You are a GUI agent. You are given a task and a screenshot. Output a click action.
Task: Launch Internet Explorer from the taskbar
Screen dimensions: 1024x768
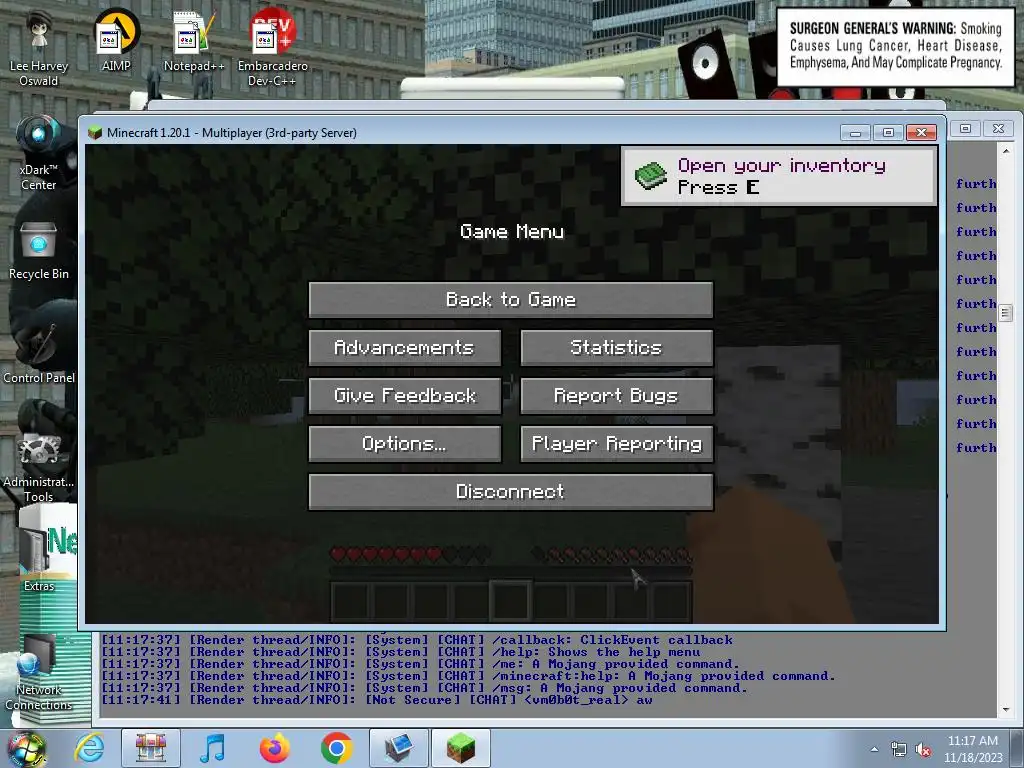click(89, 748)
